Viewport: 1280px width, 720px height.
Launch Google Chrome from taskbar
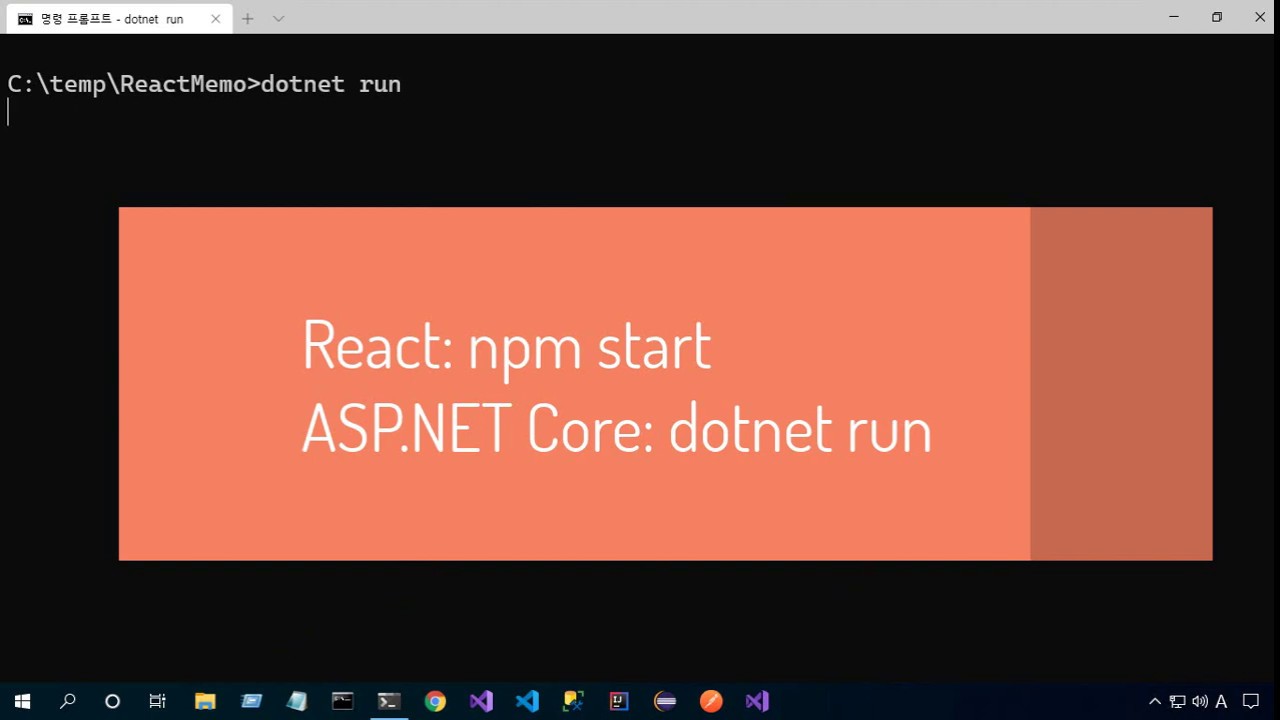(x=435, y=701)
